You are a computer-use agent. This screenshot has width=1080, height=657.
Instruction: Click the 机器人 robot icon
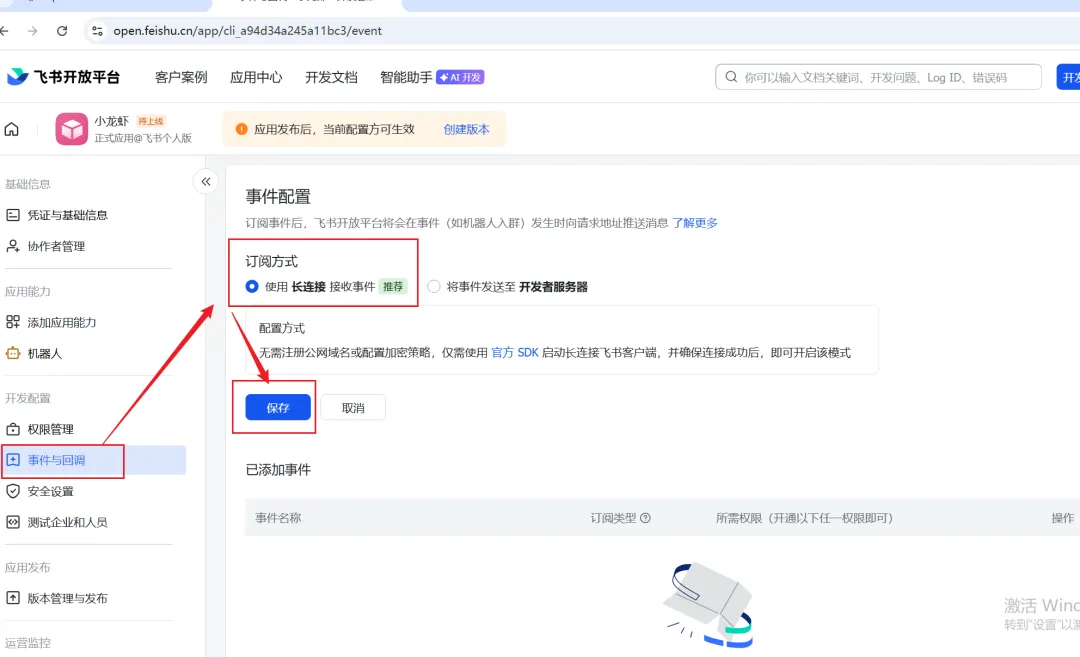tap(13, 353)
